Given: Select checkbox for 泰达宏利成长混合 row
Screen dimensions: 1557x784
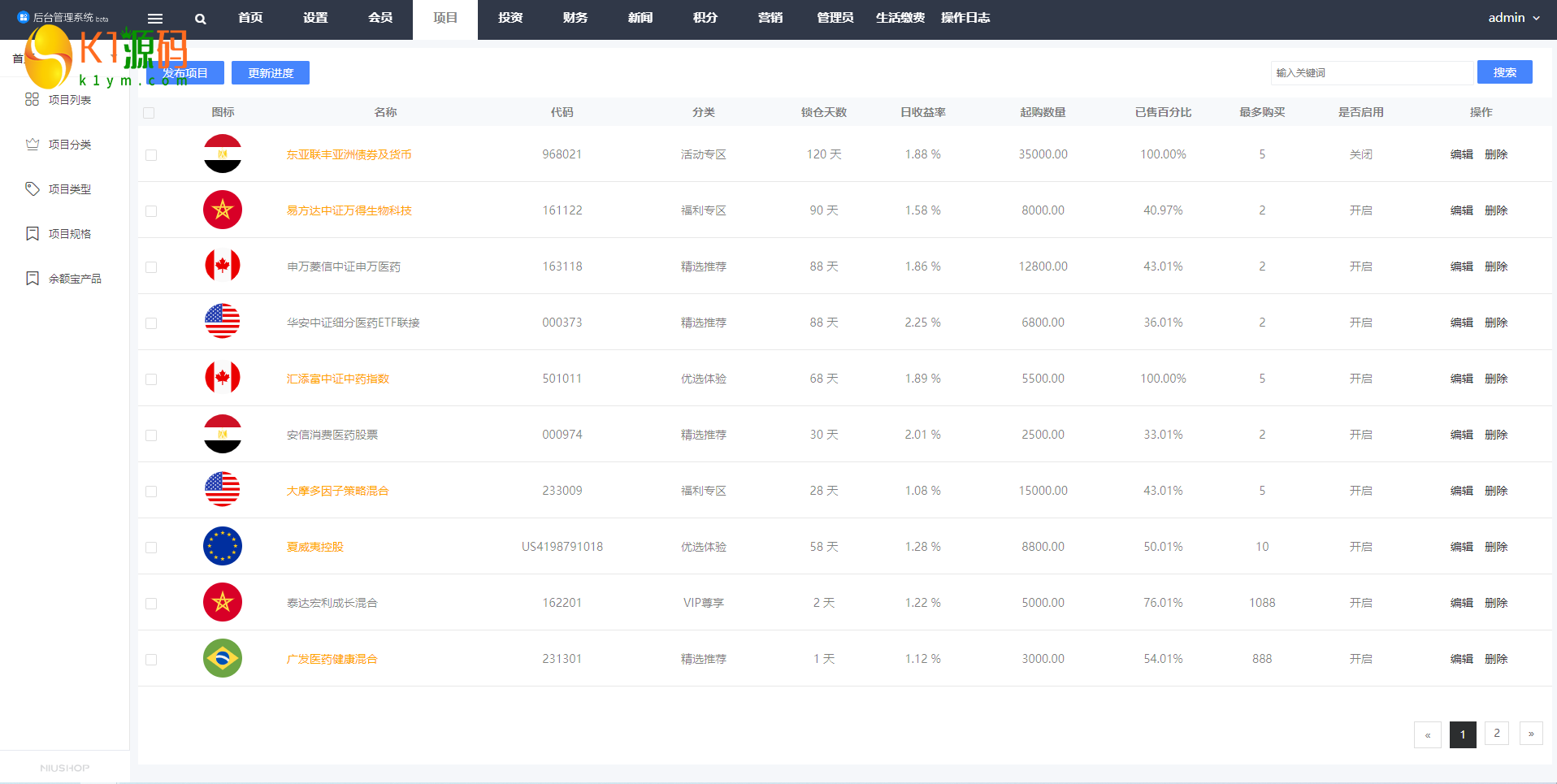Looking at the screenshot, I should [x=151, y=604].
